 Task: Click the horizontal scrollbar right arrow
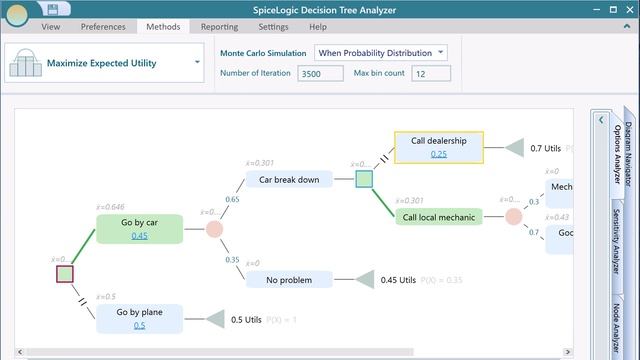(568, 352)
